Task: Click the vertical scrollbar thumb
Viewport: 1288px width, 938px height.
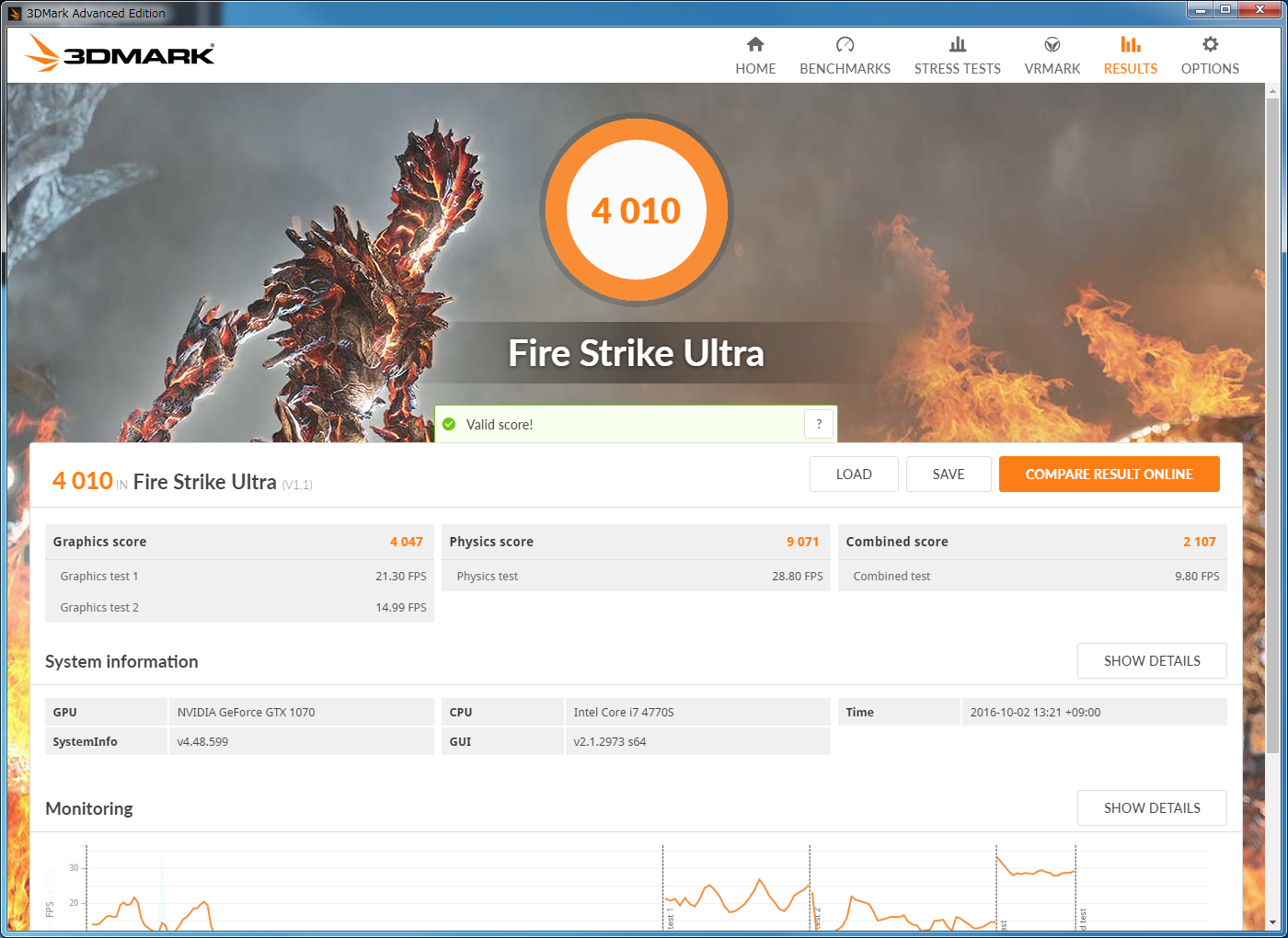Action: click(x=1272, y=427)
